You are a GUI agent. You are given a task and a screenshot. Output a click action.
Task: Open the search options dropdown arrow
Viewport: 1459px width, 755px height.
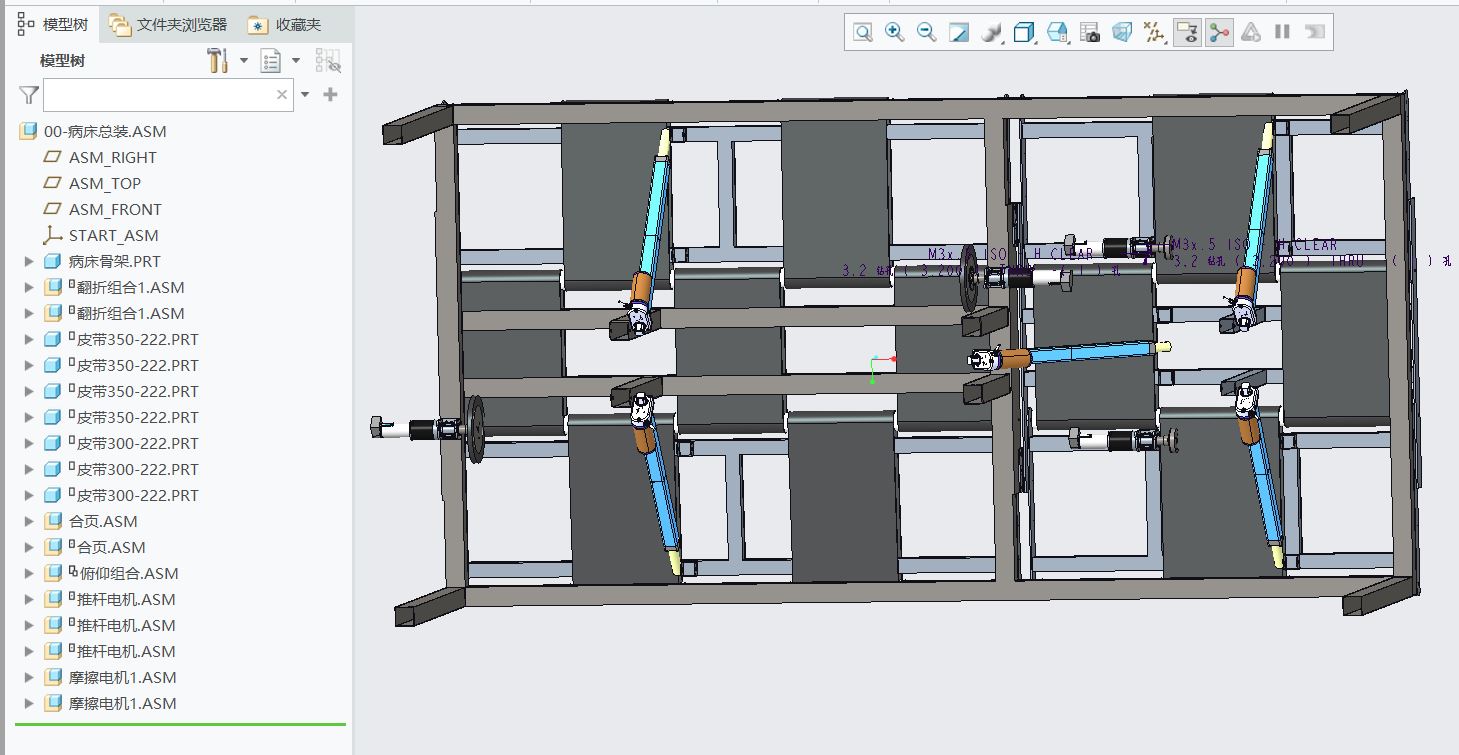point(305,95)
